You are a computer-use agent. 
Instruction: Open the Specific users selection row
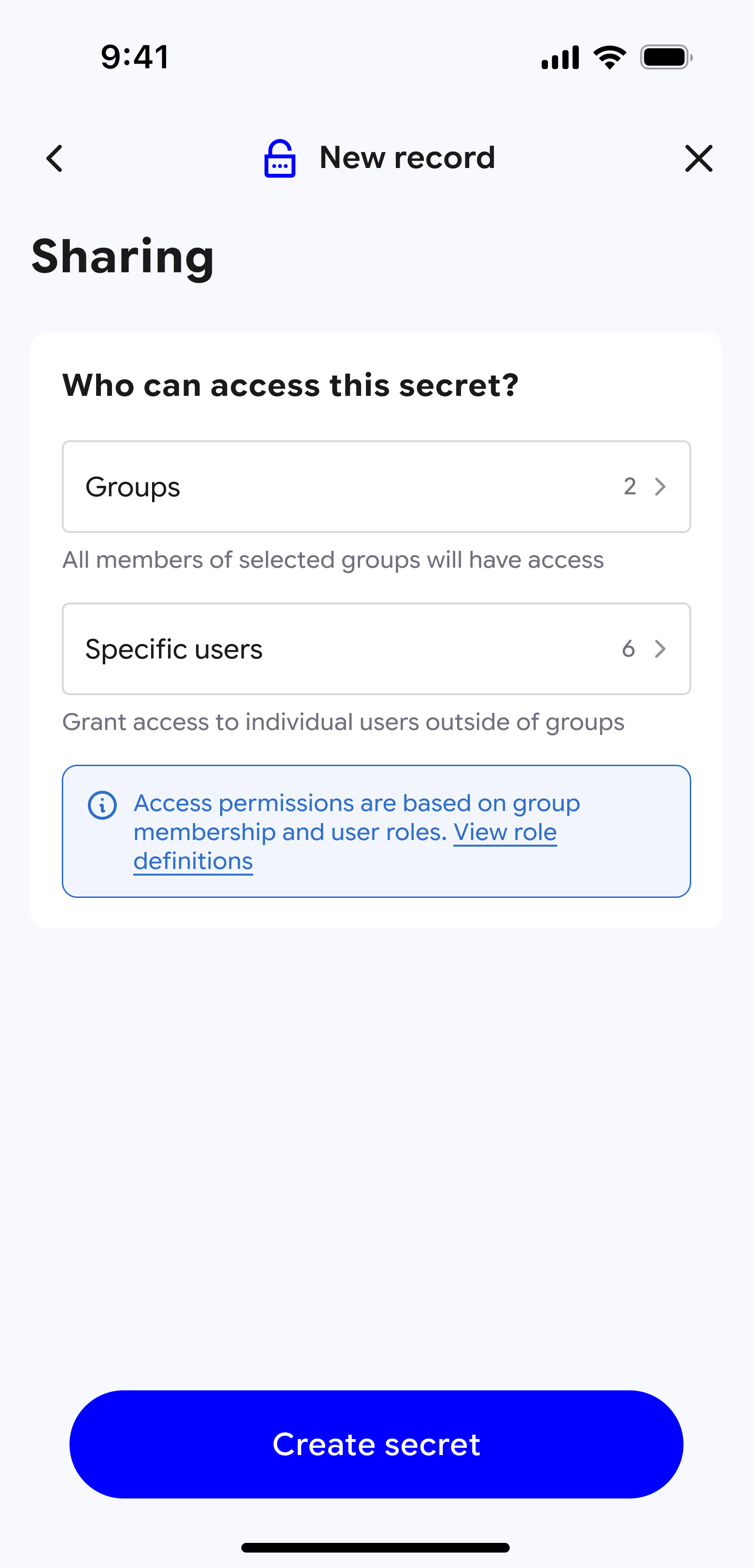click(376, 648)
